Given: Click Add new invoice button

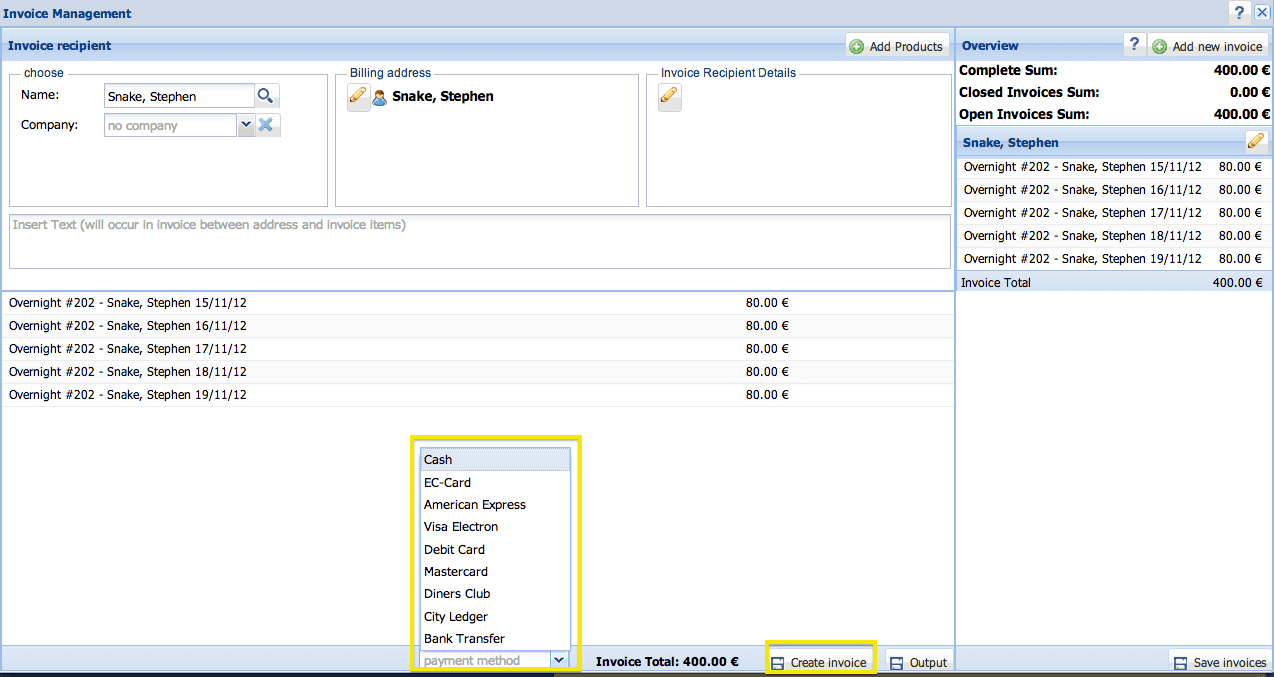Looking at the screenshot, I should 1208,46.
